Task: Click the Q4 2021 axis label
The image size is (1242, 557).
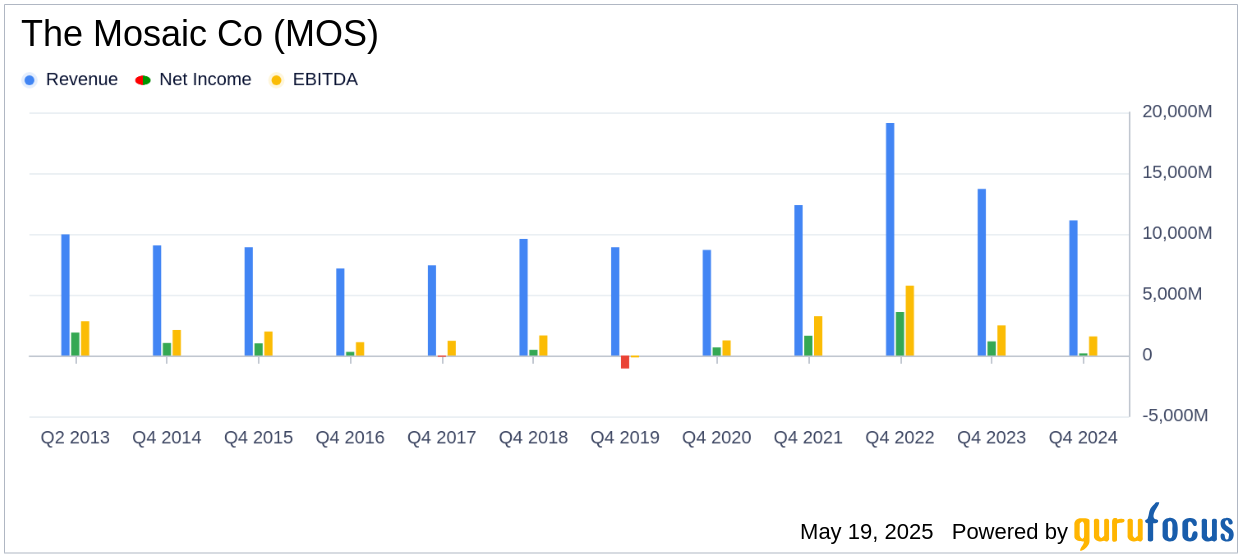Action: click(x=808, y=438)
